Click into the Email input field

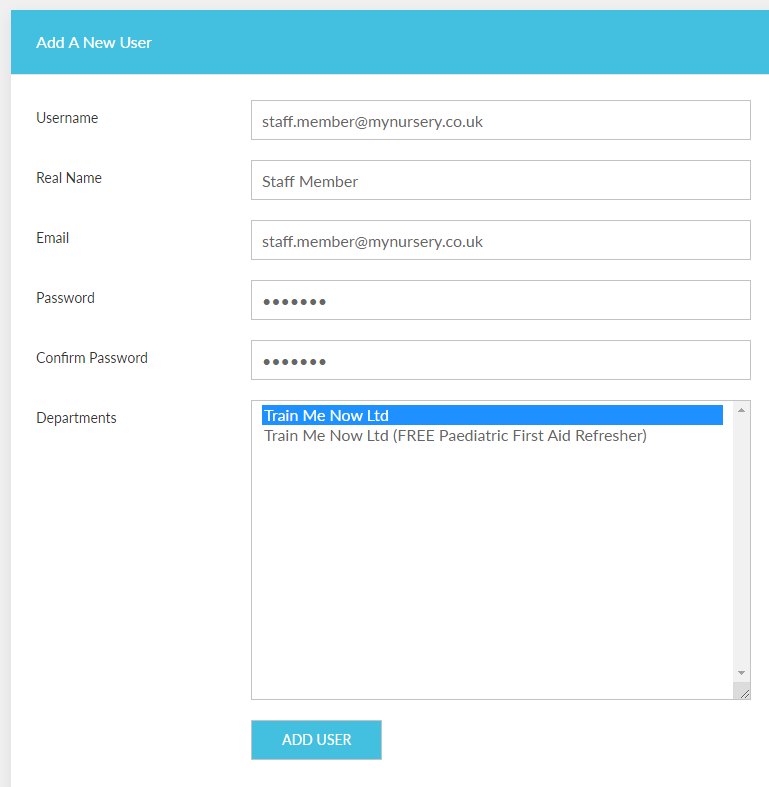500,240
